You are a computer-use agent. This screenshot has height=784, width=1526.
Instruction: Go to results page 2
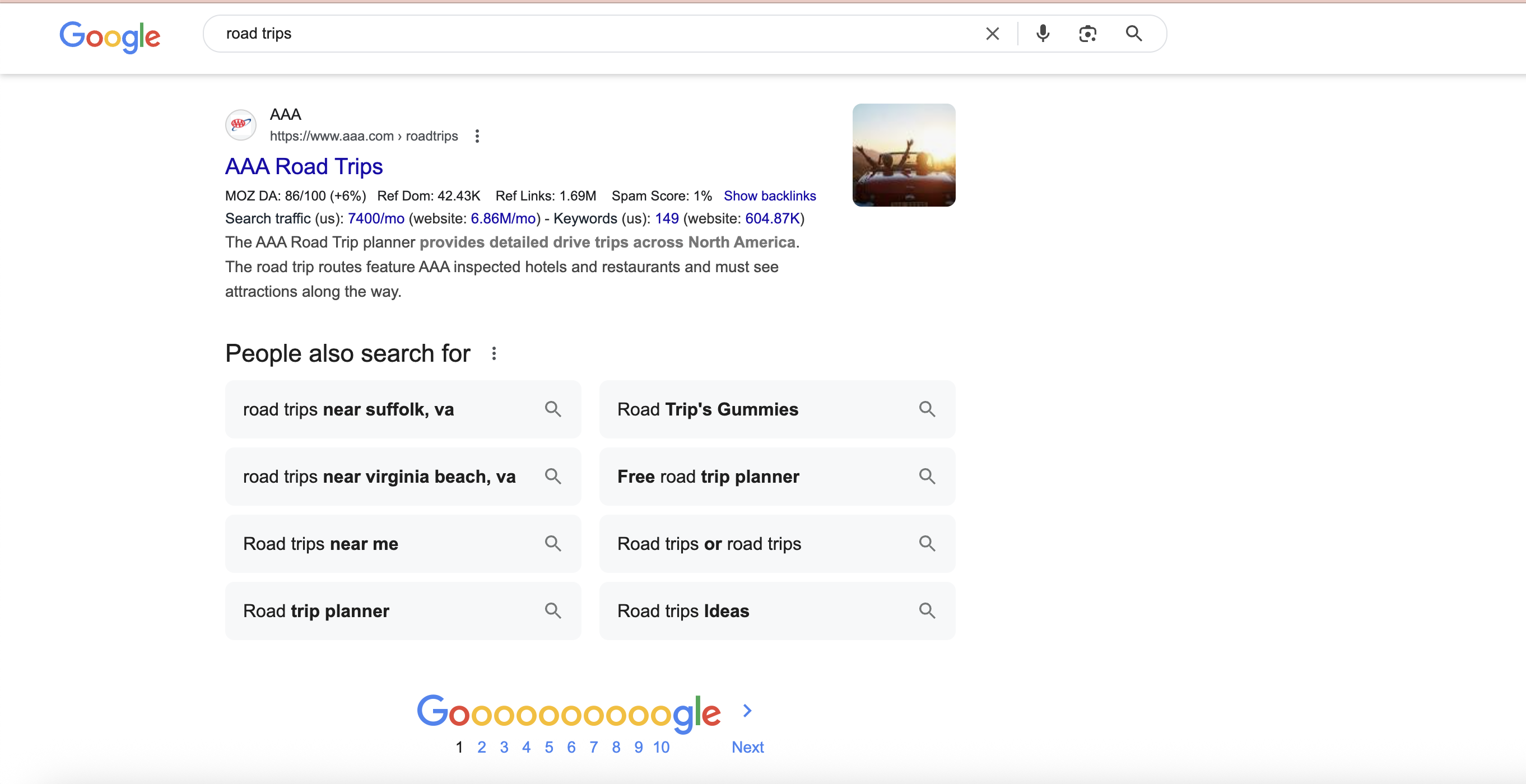(482, 747)
